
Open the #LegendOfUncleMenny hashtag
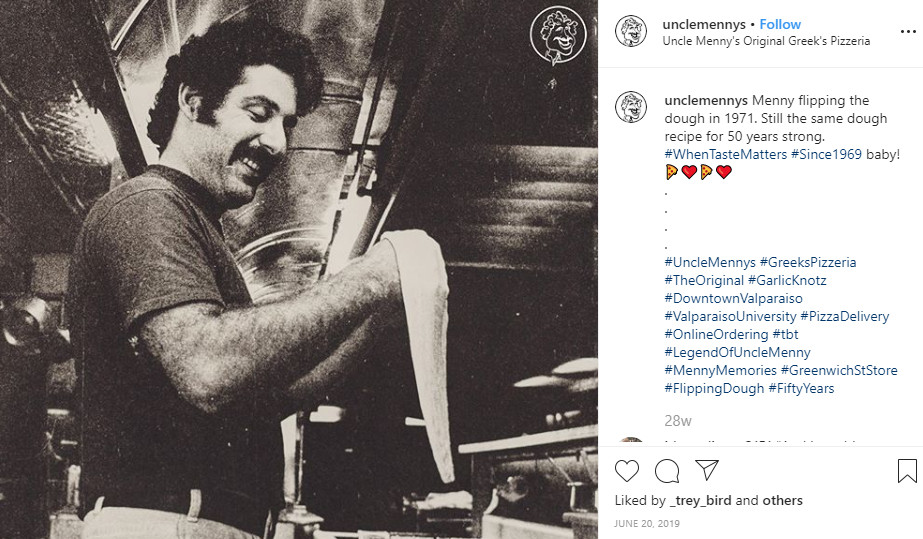coord(738,352)
